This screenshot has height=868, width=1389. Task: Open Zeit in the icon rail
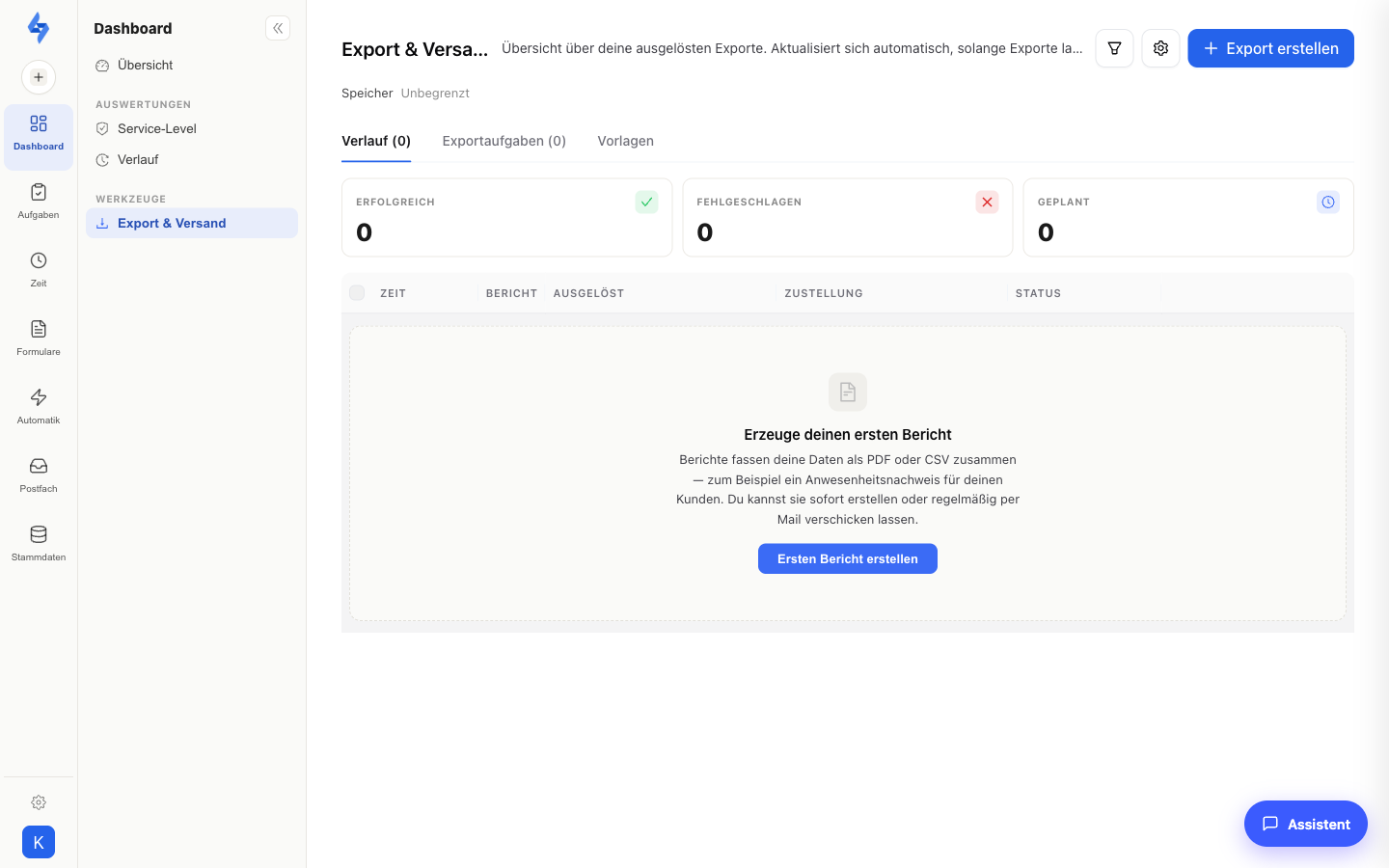point(39,270)
